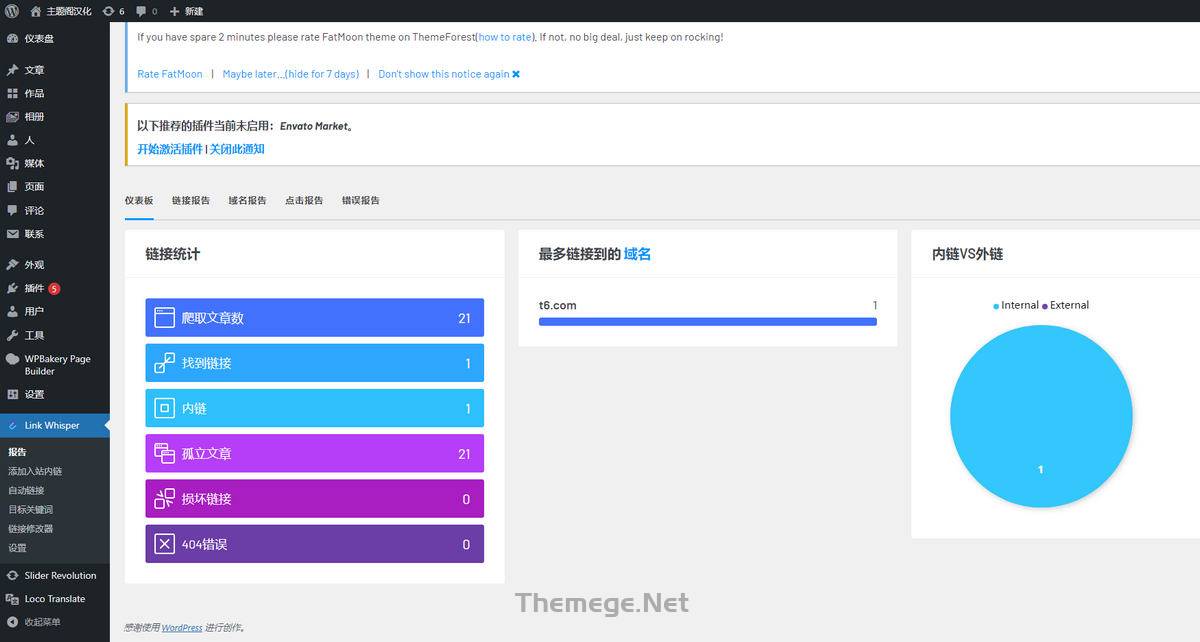The width and height of the screenshot is (1200, 642).
Task: Switch to the 域名报告 tab
Action: pos(247,200)
